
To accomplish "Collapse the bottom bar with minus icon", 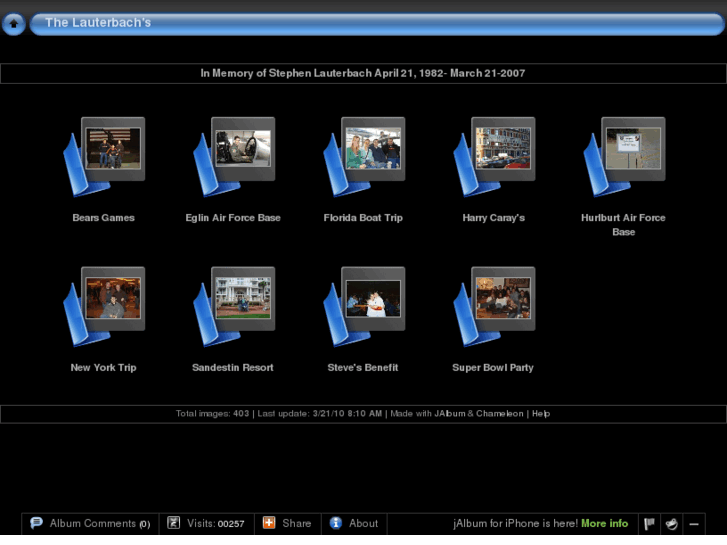I will [x=694, y=524].
